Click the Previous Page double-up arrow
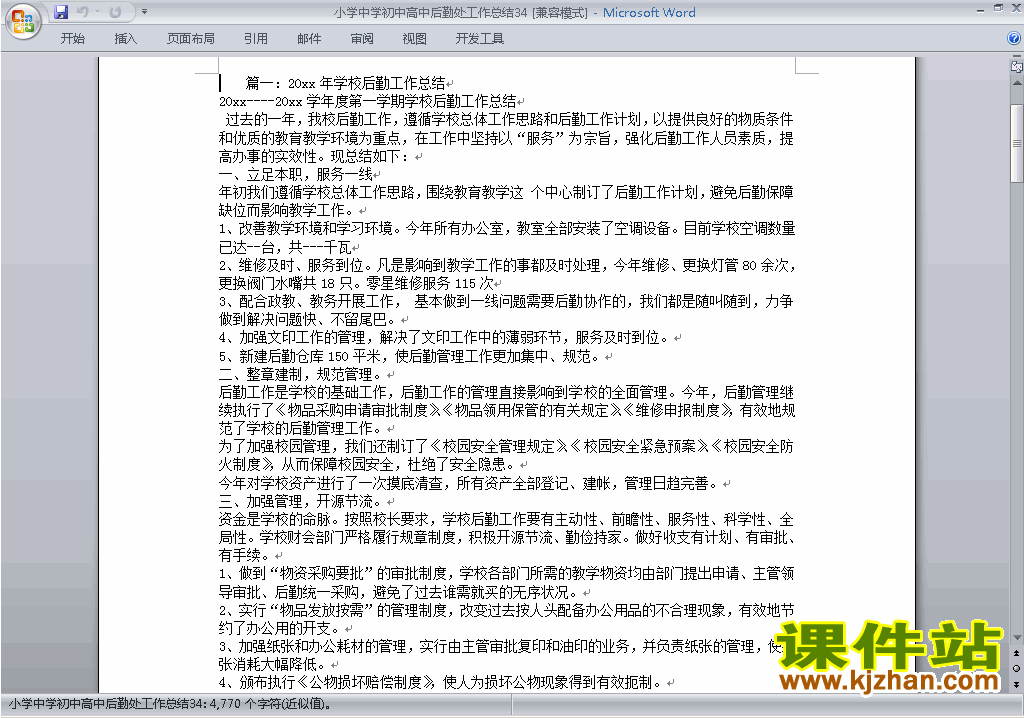 point(1017,653)
